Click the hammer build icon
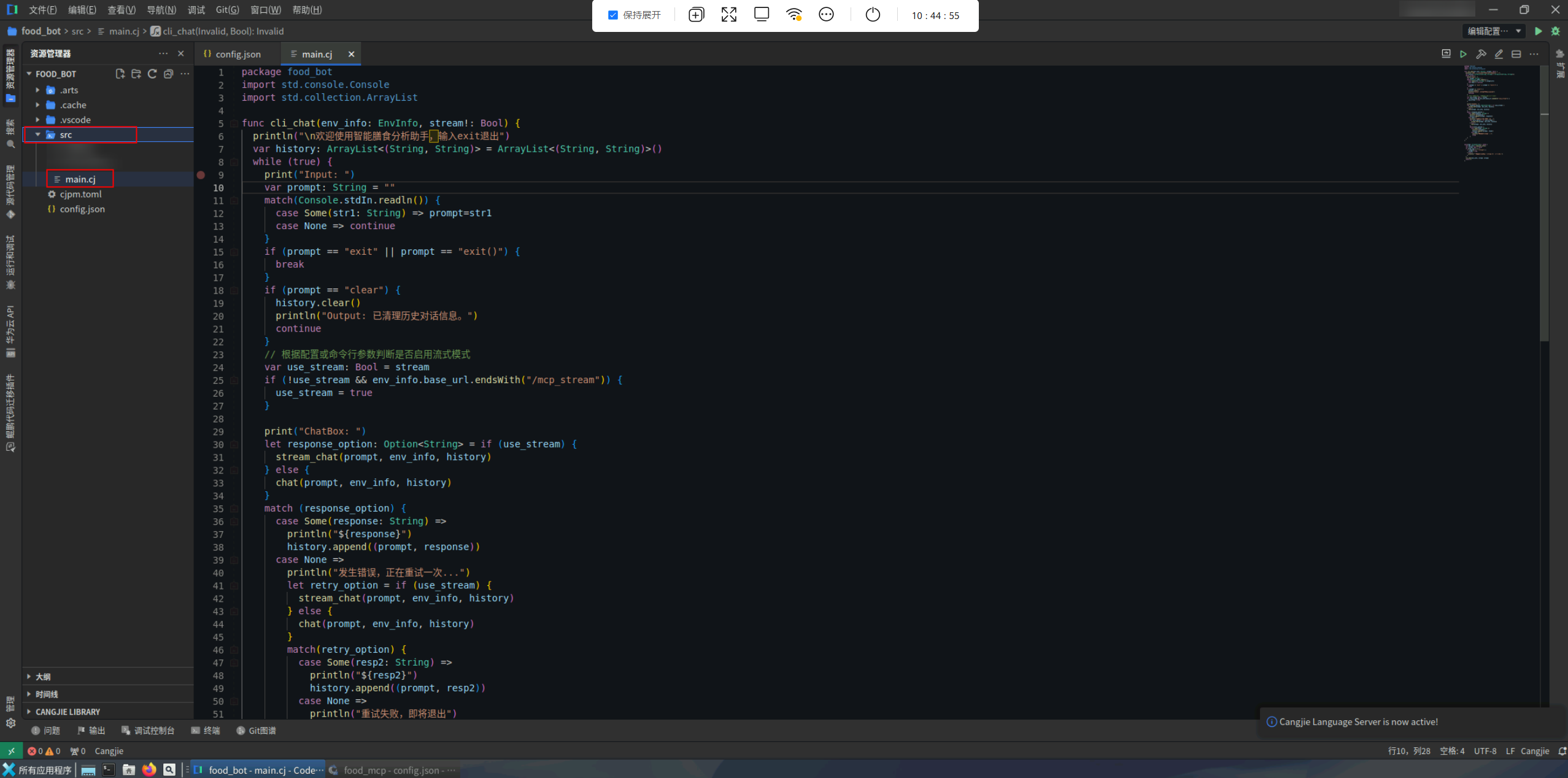The height and width of the screenshot is (778, 1568). (x=1481, y=54)
